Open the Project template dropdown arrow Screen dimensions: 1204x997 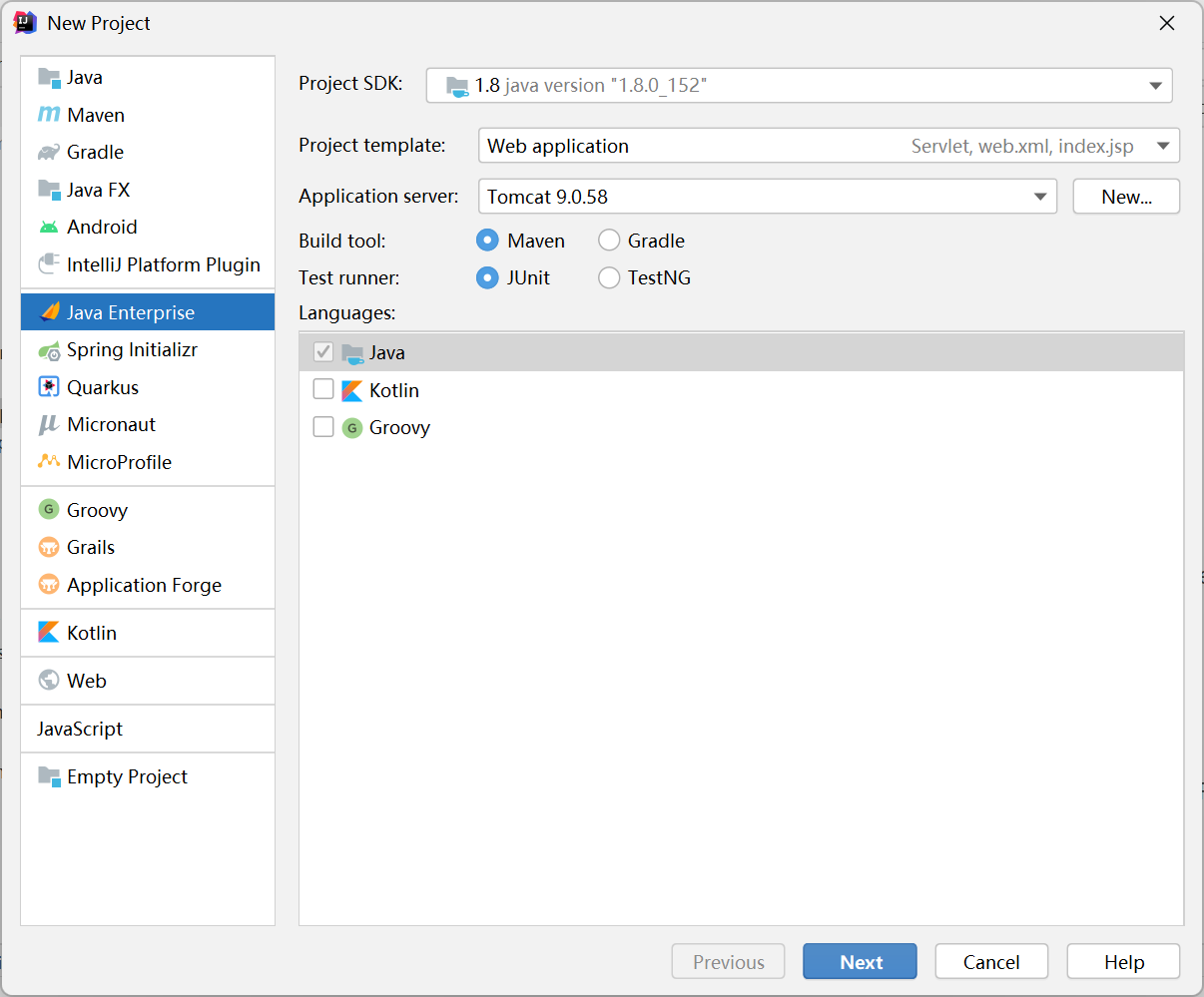point(1163,146)
